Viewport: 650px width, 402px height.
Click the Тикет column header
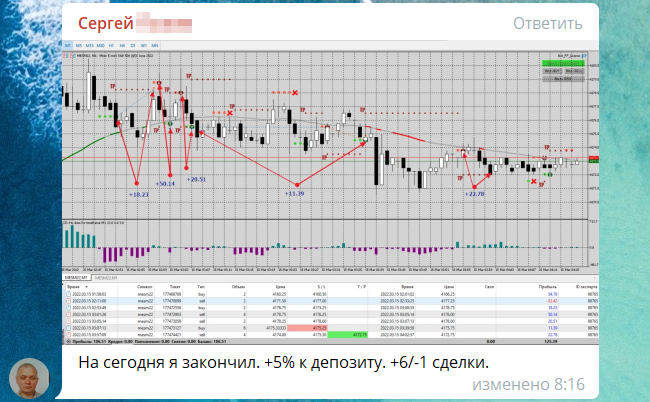[x=175, y=287]
